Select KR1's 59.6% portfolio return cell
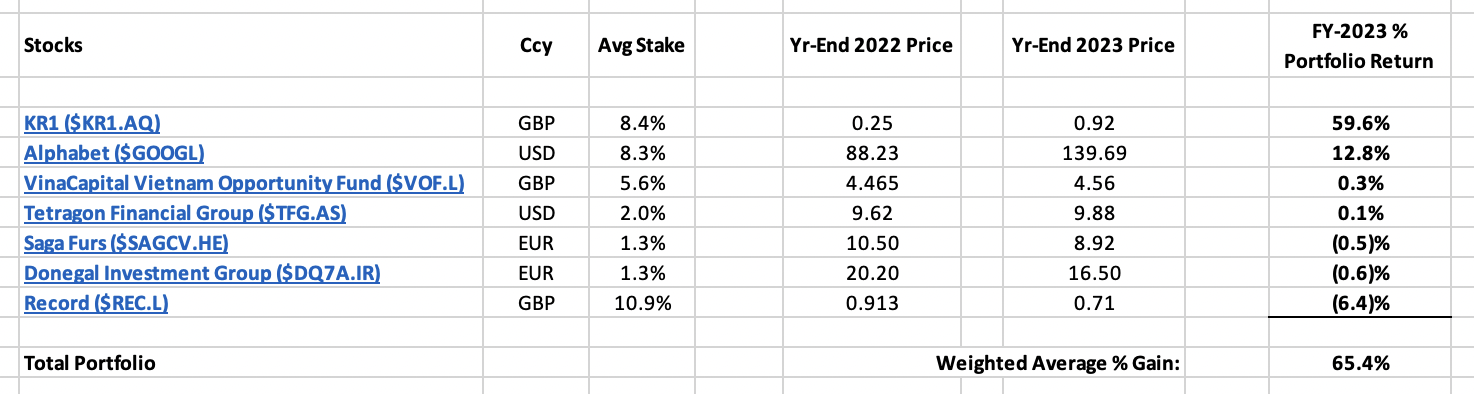1474x394 pixels. coord(1360,123)
